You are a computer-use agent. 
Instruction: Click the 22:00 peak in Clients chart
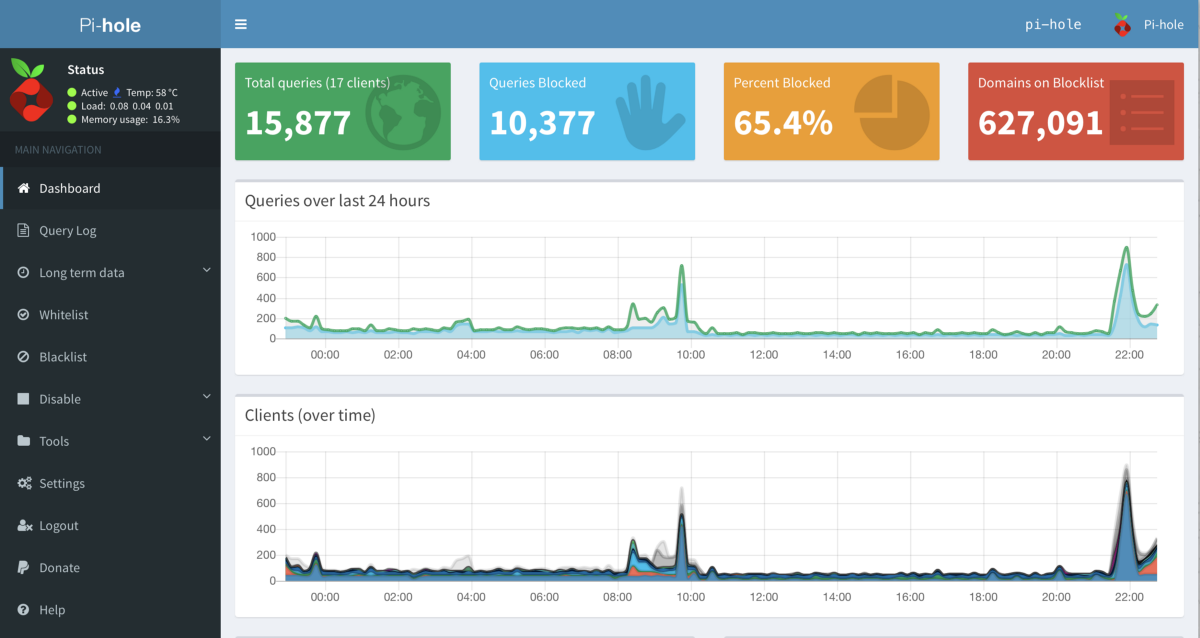[1126, 482]
